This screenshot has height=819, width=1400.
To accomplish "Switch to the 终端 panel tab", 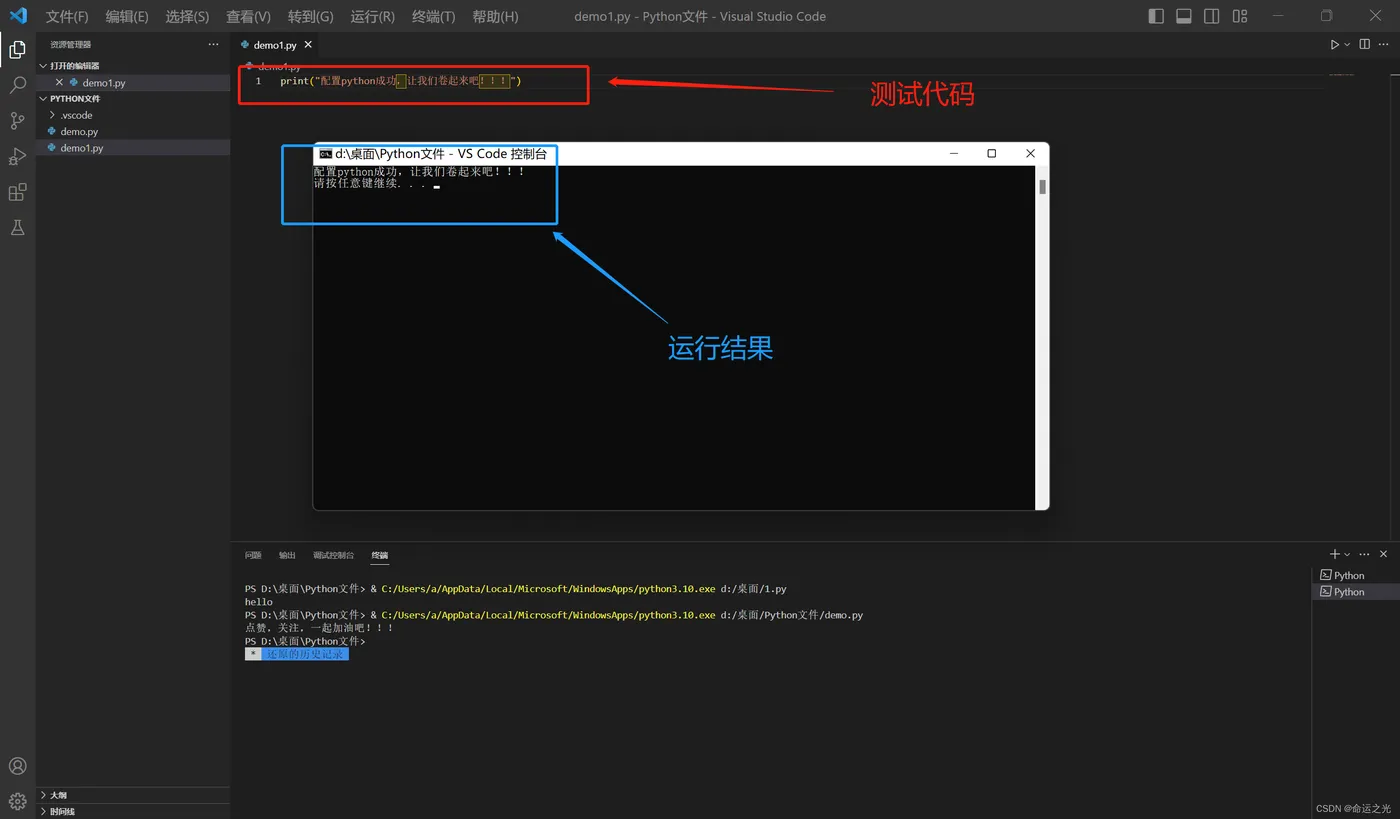I will point(380,555).
